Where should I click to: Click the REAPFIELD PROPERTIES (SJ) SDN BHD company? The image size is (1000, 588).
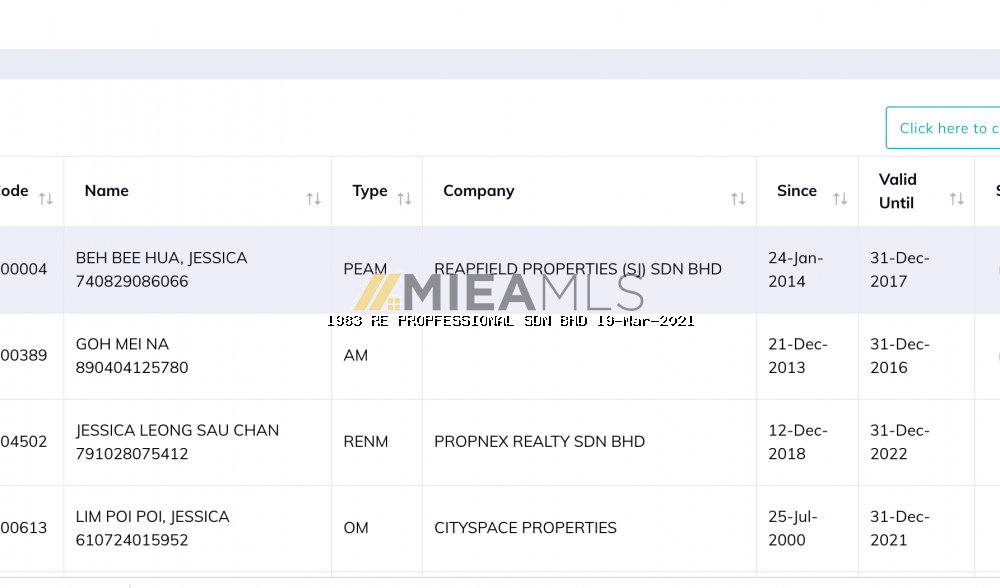577,269
